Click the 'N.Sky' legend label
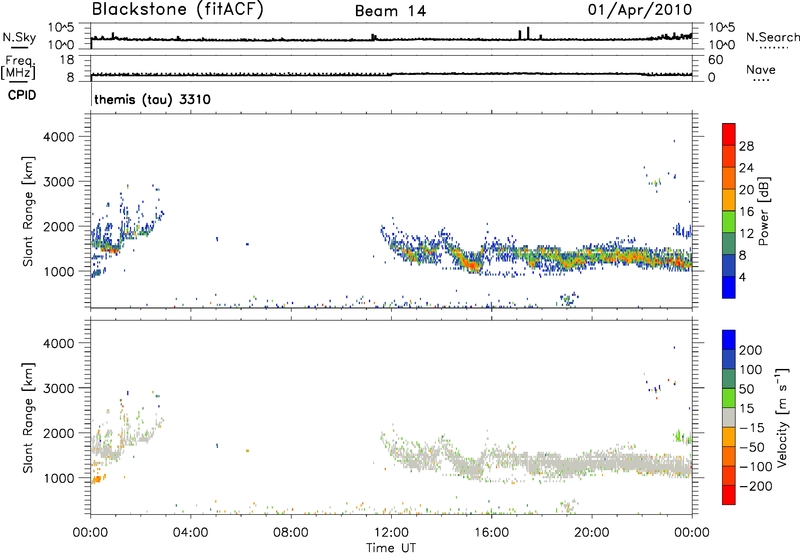 pyautogui.click(x=19, y=37)
